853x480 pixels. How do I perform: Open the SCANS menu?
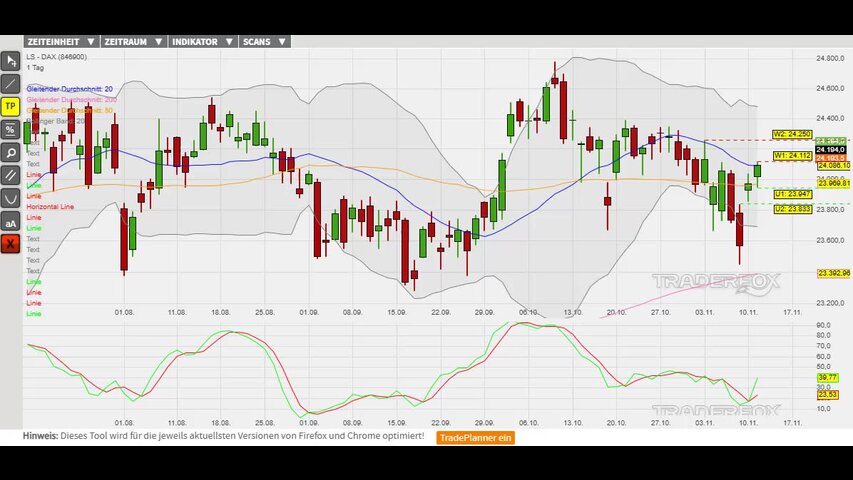tap(265, 42)
